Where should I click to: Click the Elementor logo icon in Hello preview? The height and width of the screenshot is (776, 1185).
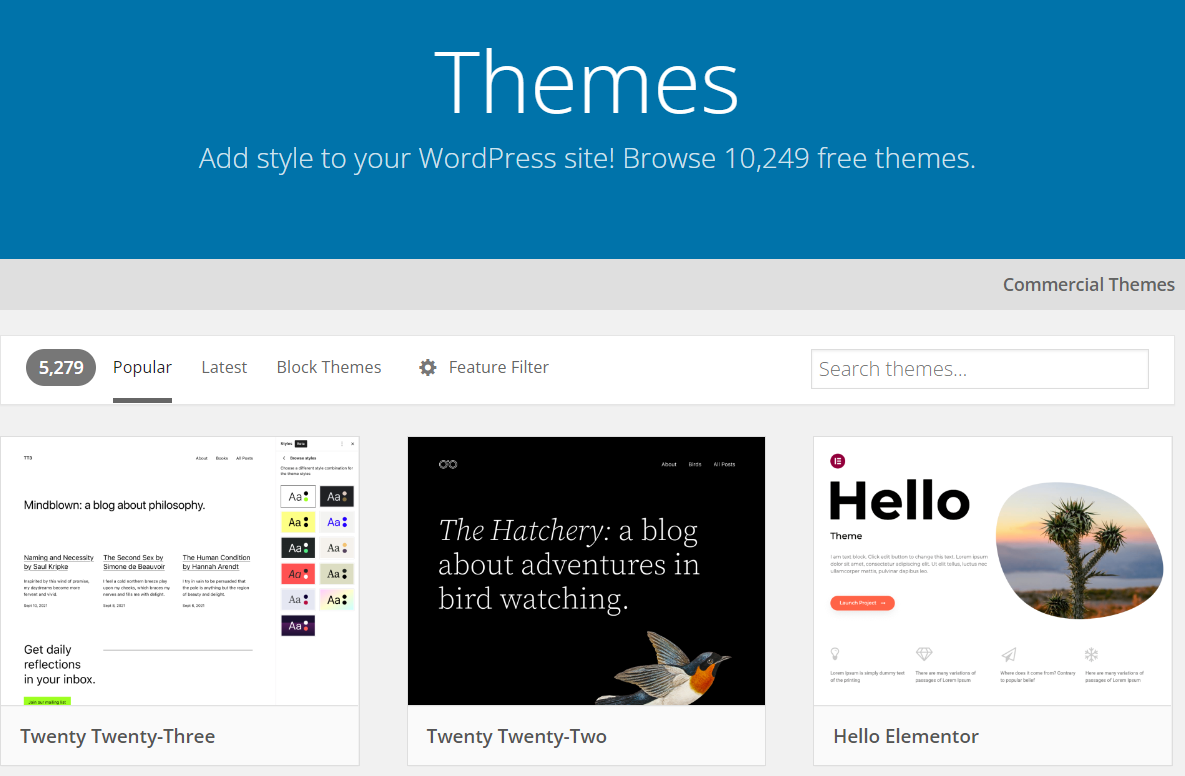(x=837, y=461)
